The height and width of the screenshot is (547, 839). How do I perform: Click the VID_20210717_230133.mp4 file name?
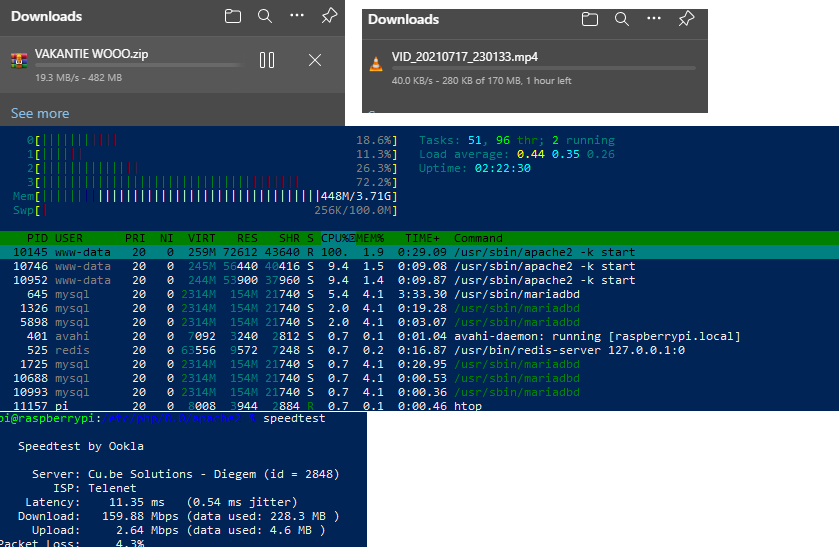coord(464,57)
